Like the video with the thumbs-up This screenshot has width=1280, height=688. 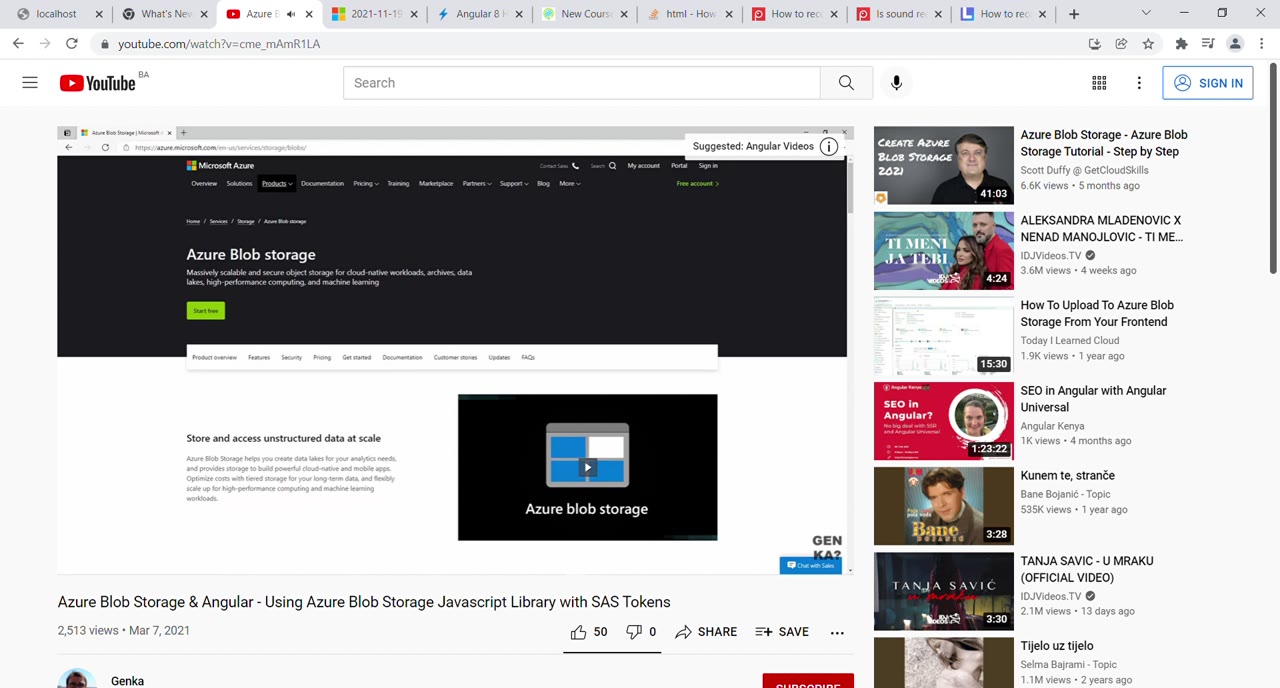point(578,631)
